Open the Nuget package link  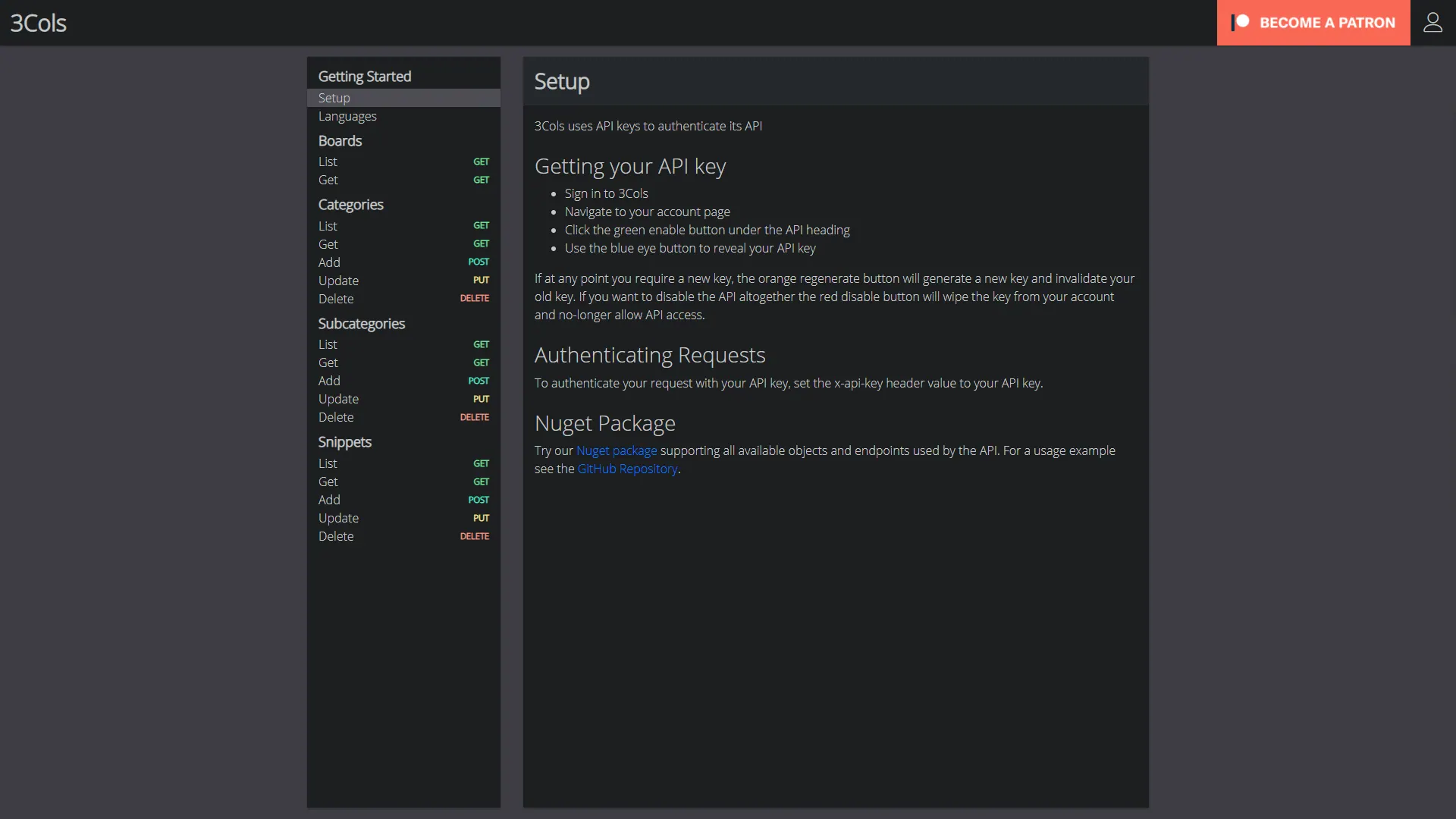tap(617, 450)
